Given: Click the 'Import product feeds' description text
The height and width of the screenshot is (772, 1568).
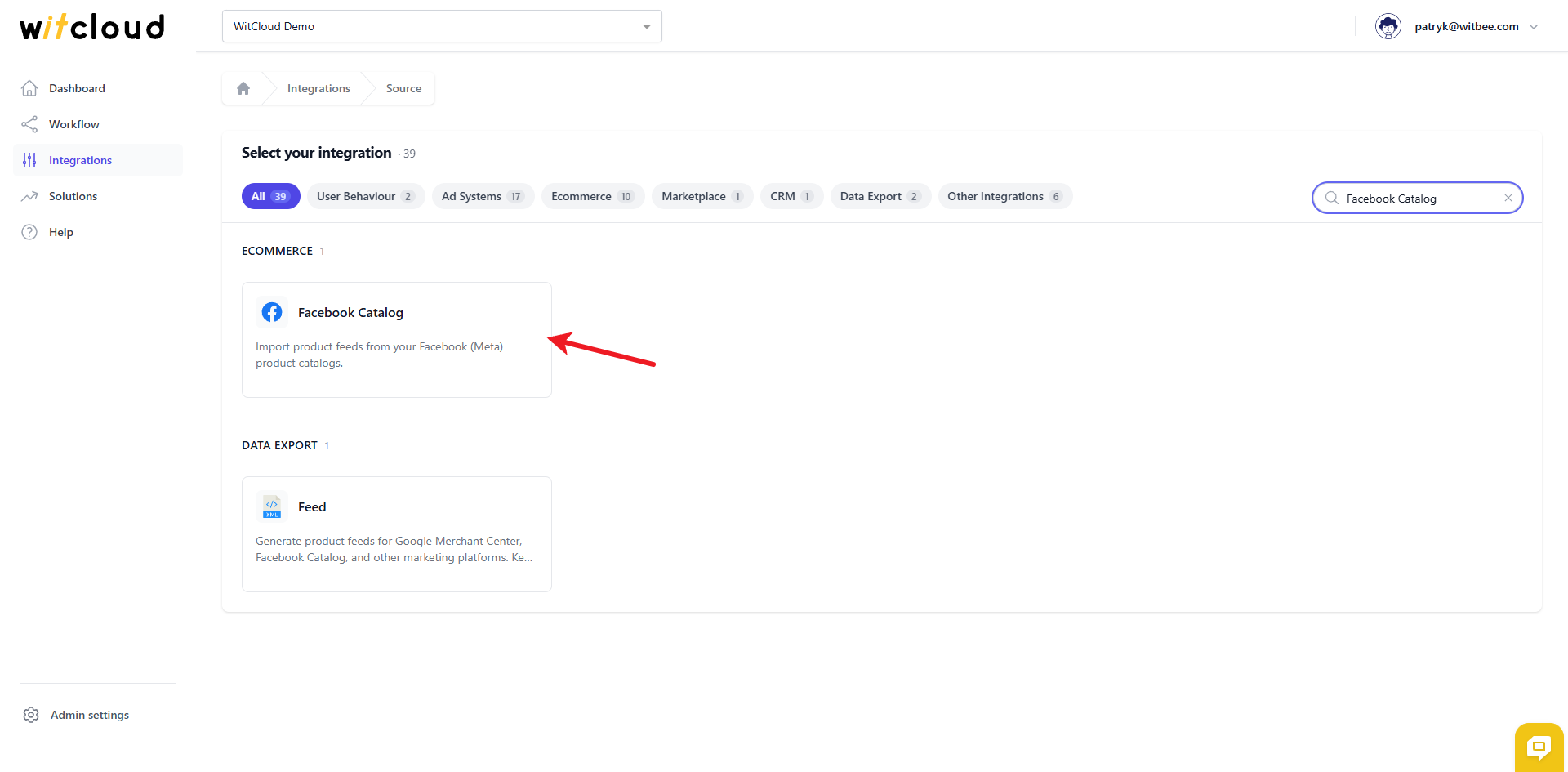Looking at the screenshot, I should pos(379,355).
